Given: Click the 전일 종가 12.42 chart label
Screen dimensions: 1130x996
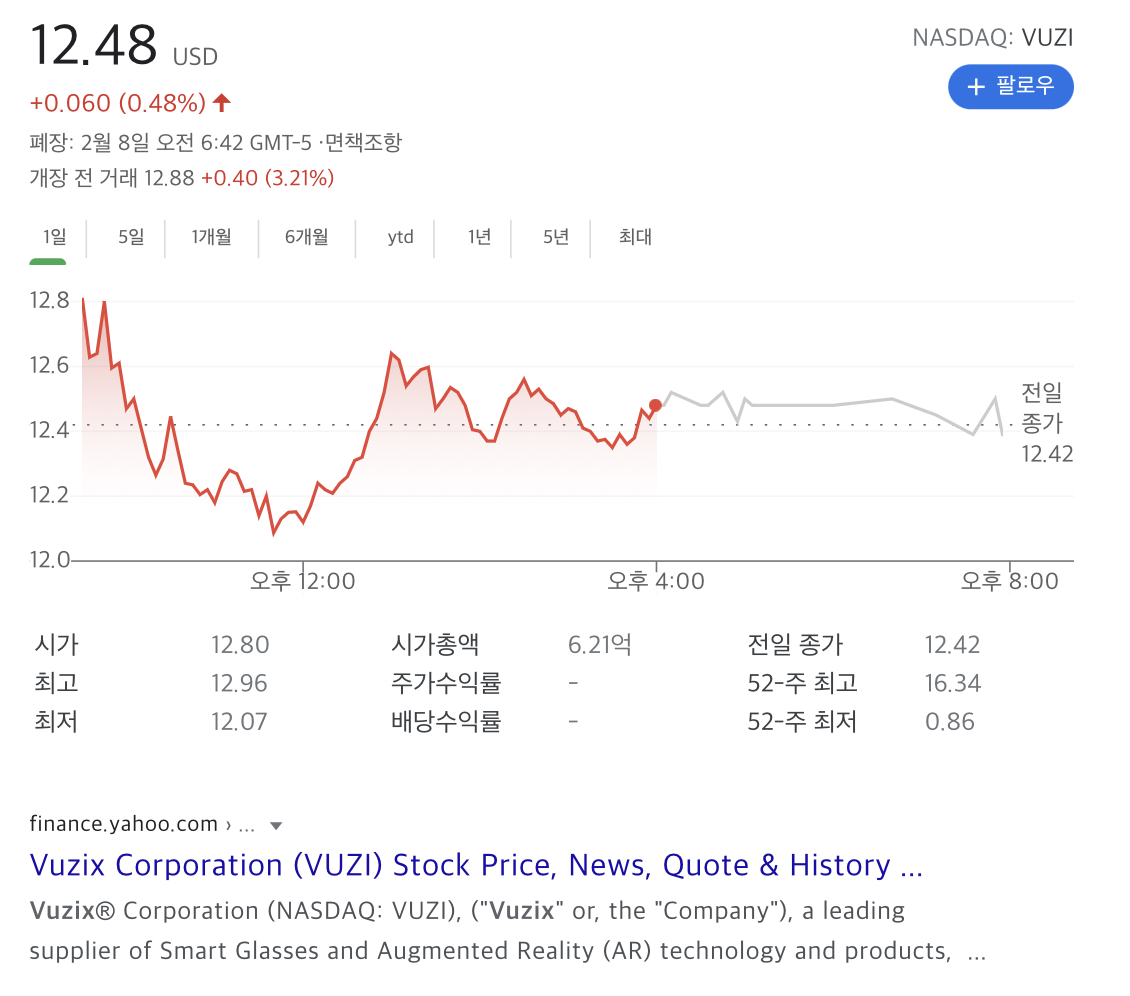Looking at the screenshot, I should 1046,423.
